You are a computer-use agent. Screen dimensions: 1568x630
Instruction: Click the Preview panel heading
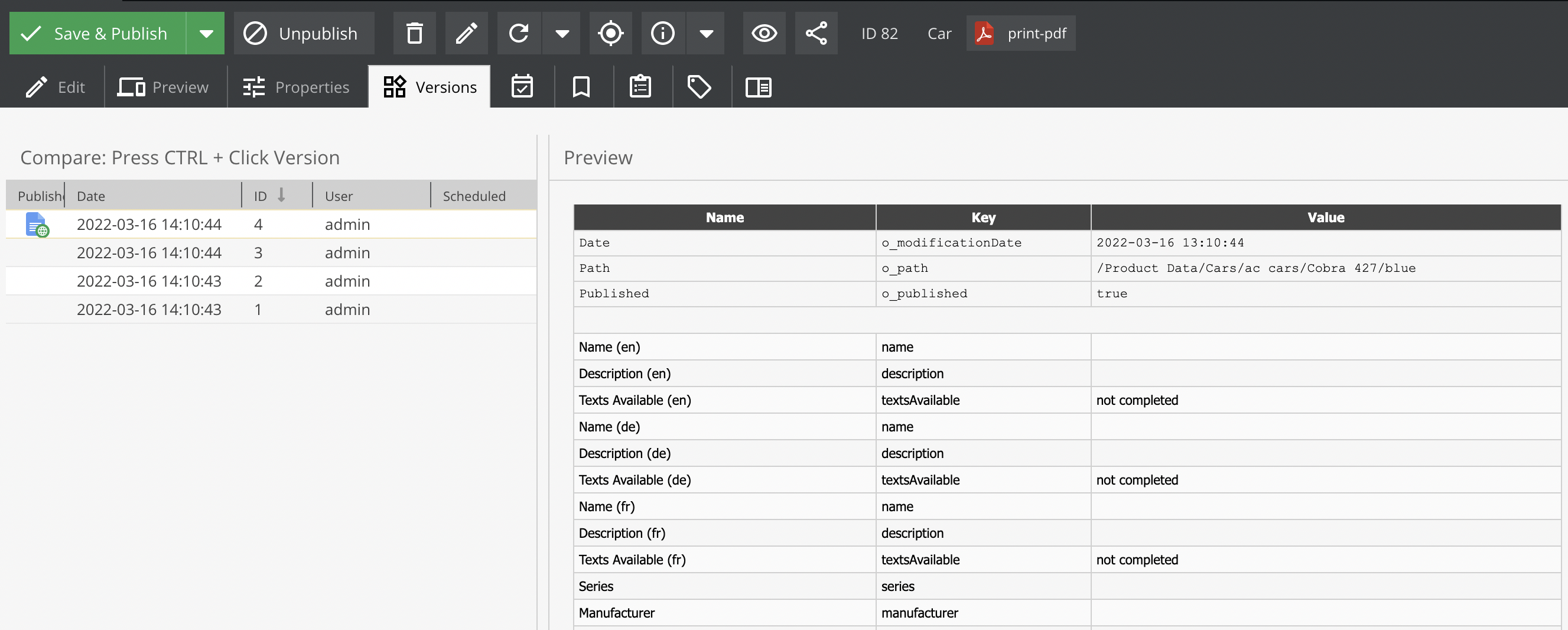pyautogui.click(x=598, y=158)
